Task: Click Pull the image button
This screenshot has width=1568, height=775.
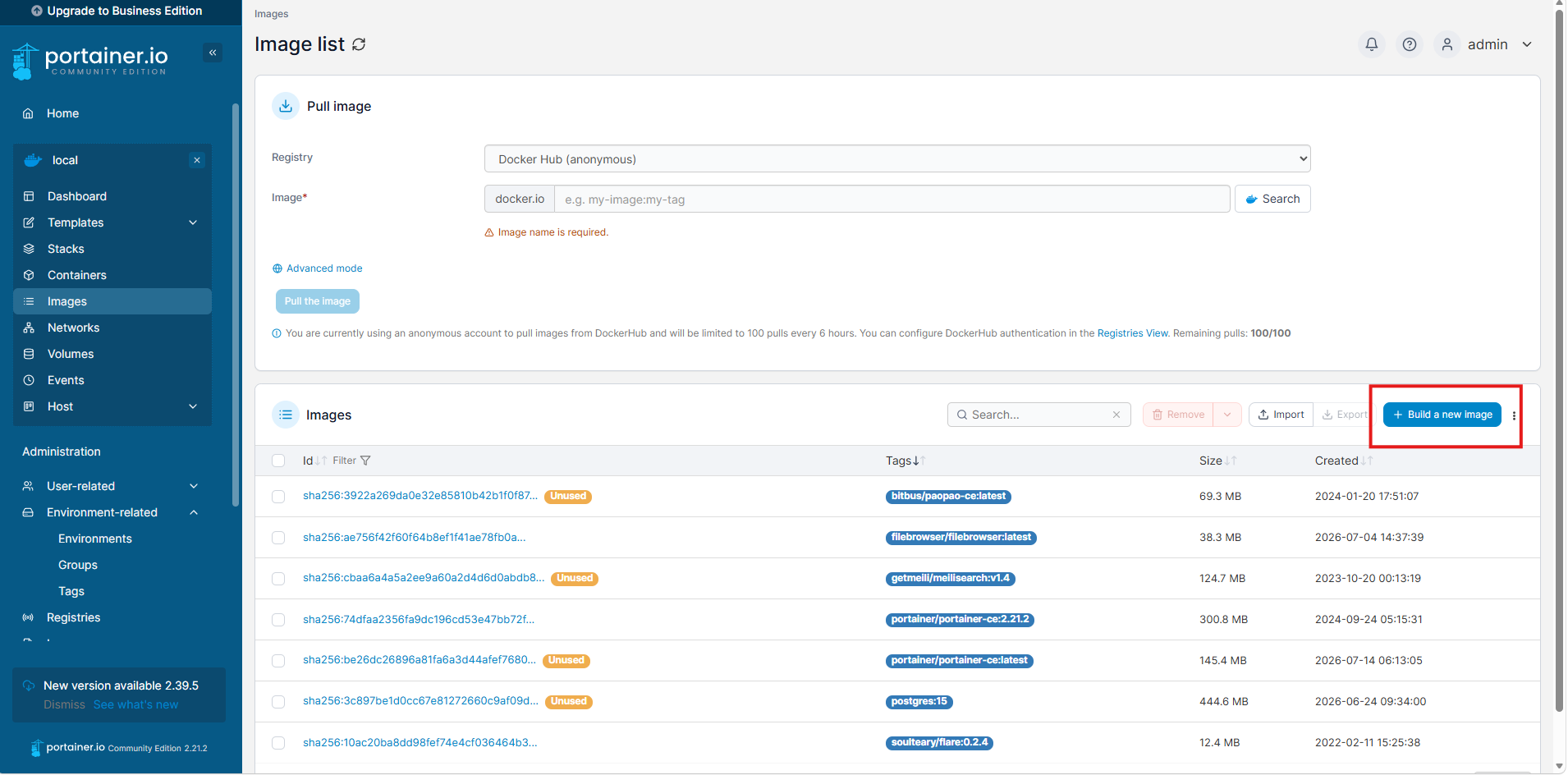Action: coord(318,301)
